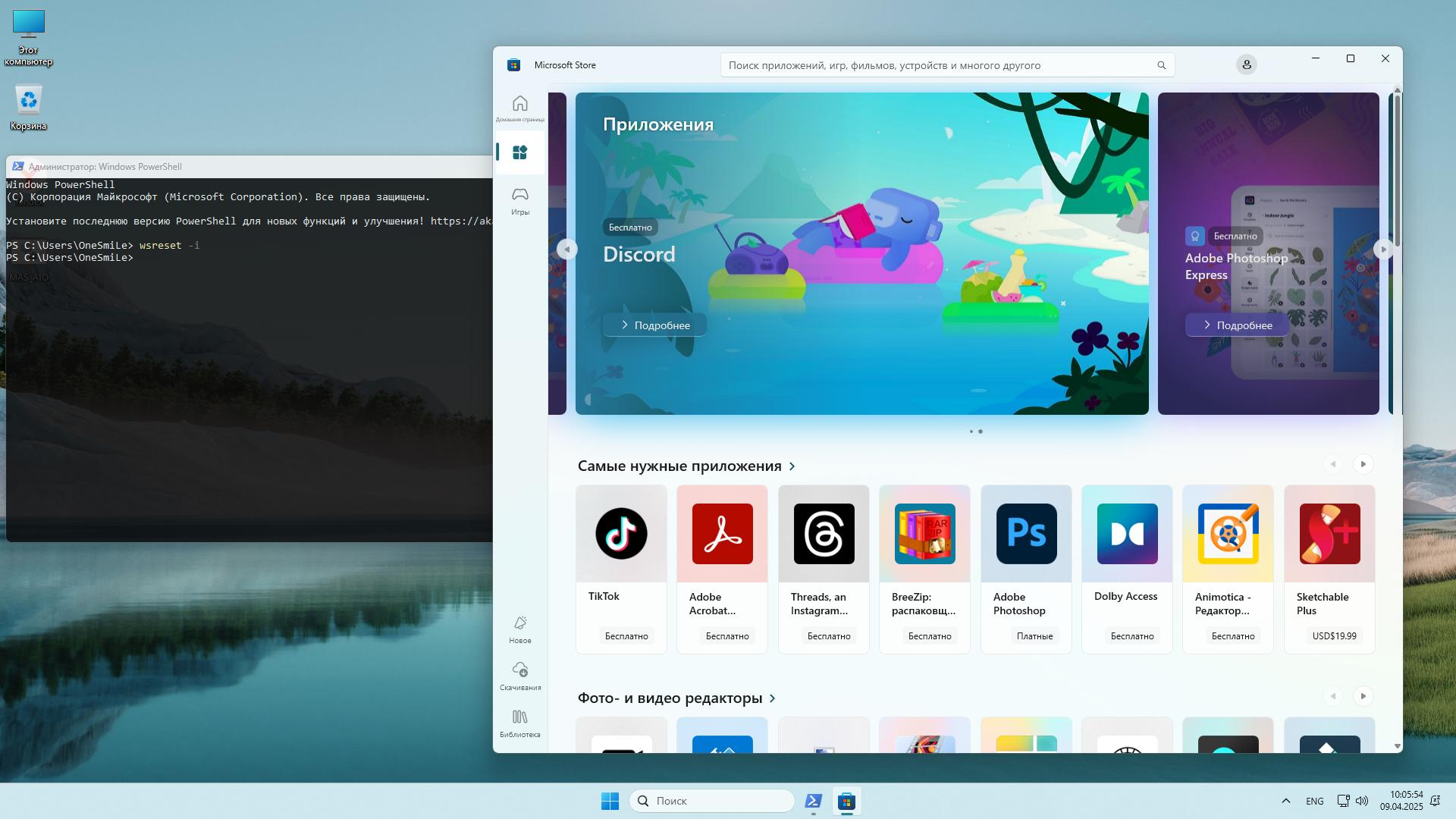
Task: Advance banner carousel with right arrow
Action: pyautogui.click(x=1383, y=249)
